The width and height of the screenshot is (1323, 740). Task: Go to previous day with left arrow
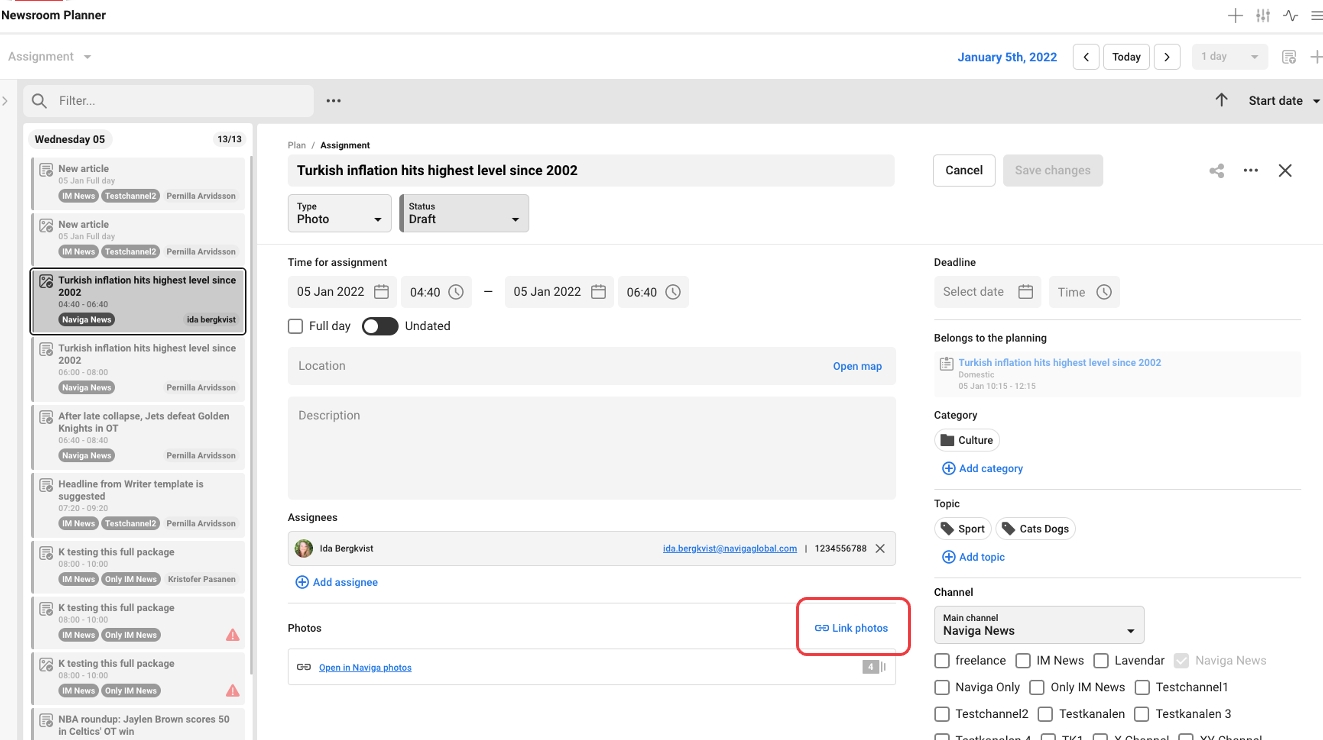(1086, 57)
